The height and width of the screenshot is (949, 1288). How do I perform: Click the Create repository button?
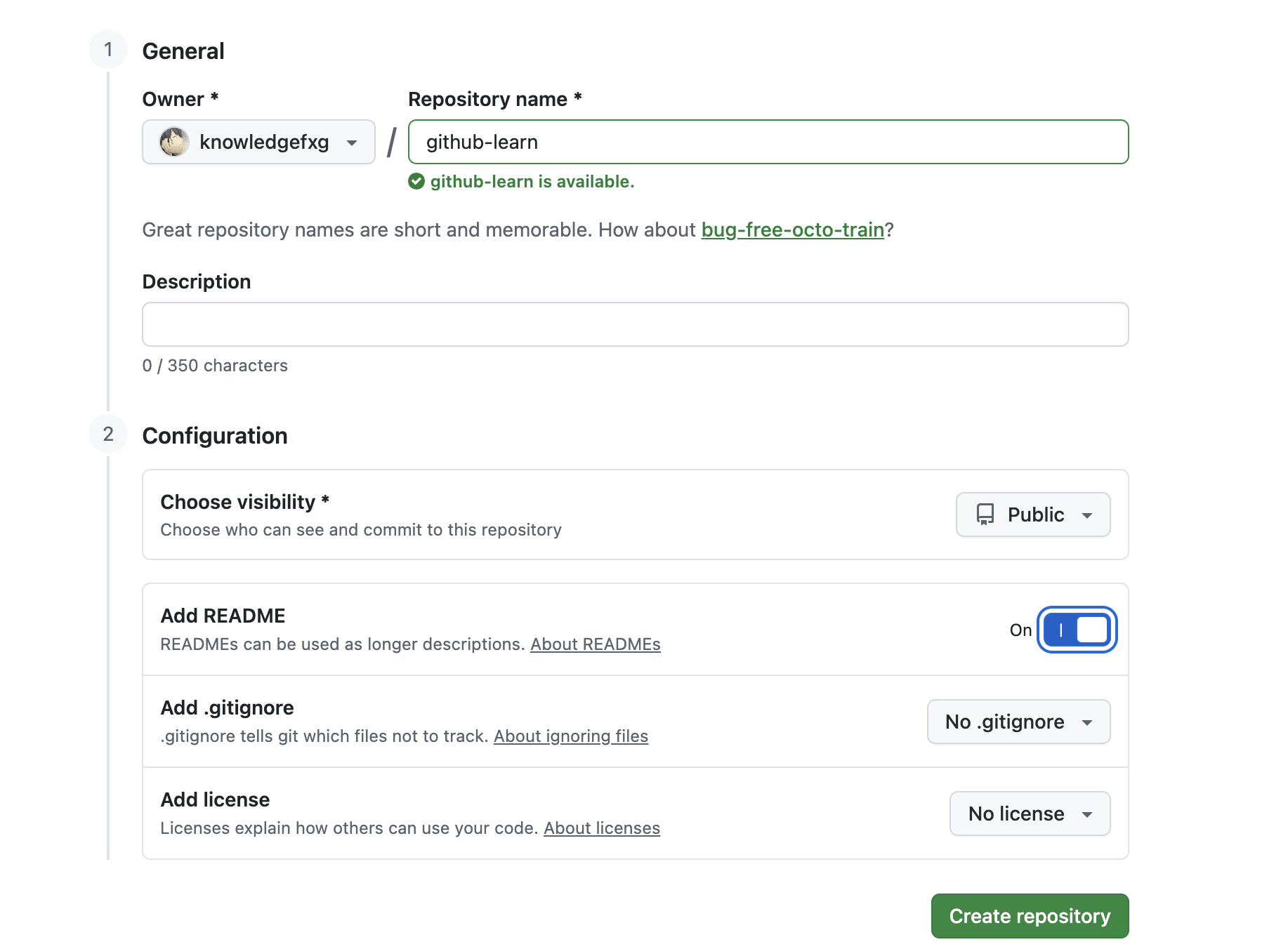(x=1030, y=916)
